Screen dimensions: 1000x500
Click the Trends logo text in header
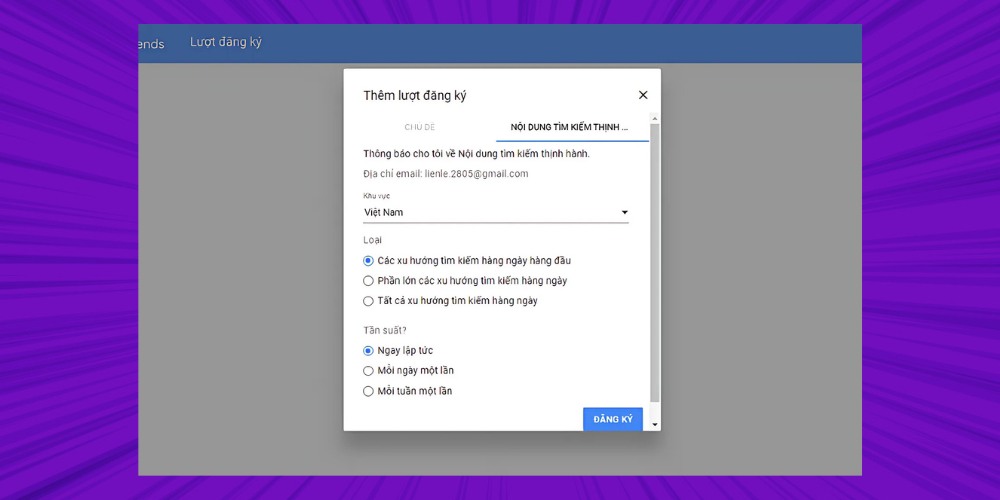[x=151, y=44]
